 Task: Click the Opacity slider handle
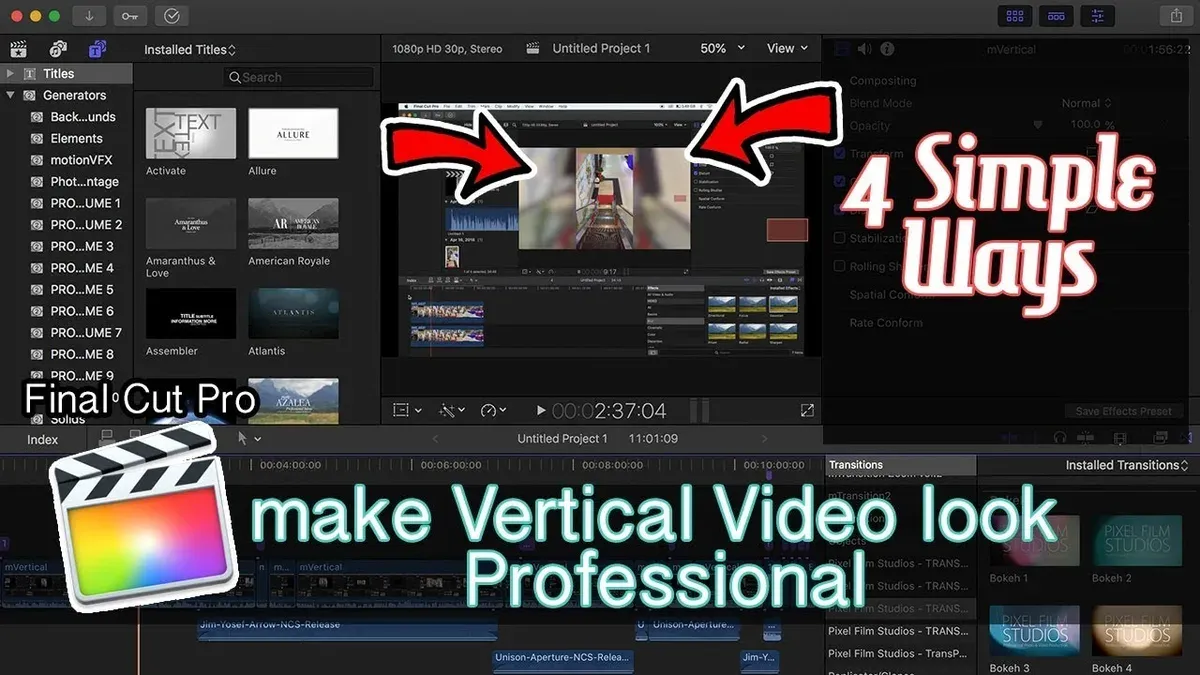[1037, 126]
